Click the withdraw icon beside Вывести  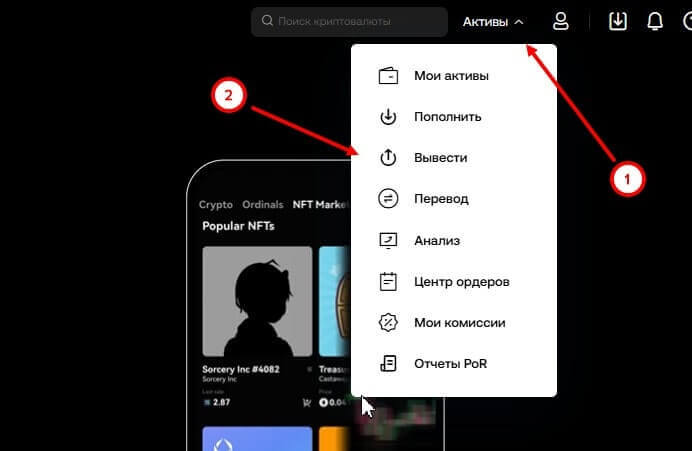(388, 158)
